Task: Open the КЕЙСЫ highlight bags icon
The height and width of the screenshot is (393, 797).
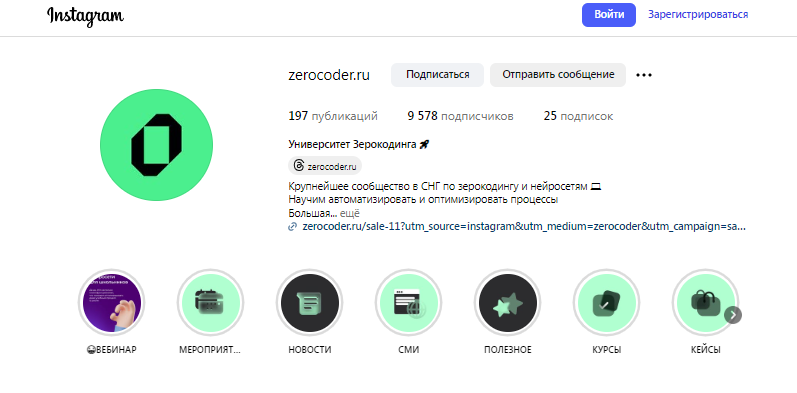Action: click(706, 303)
